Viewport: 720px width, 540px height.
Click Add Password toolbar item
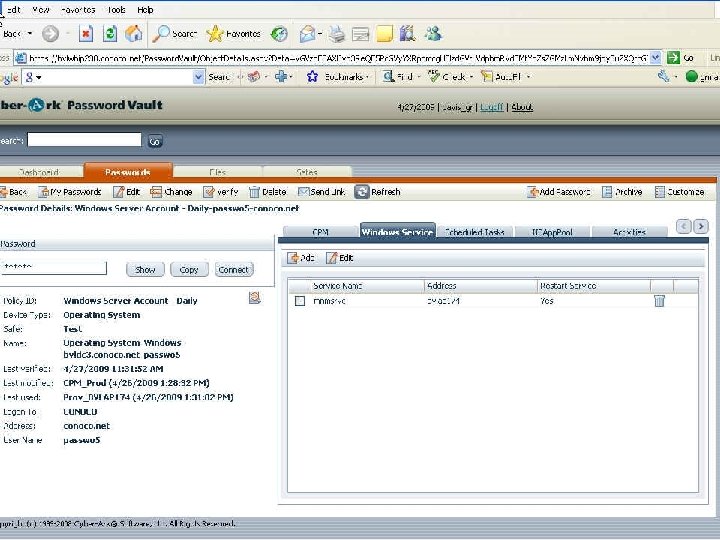click(x=559, y=191)
